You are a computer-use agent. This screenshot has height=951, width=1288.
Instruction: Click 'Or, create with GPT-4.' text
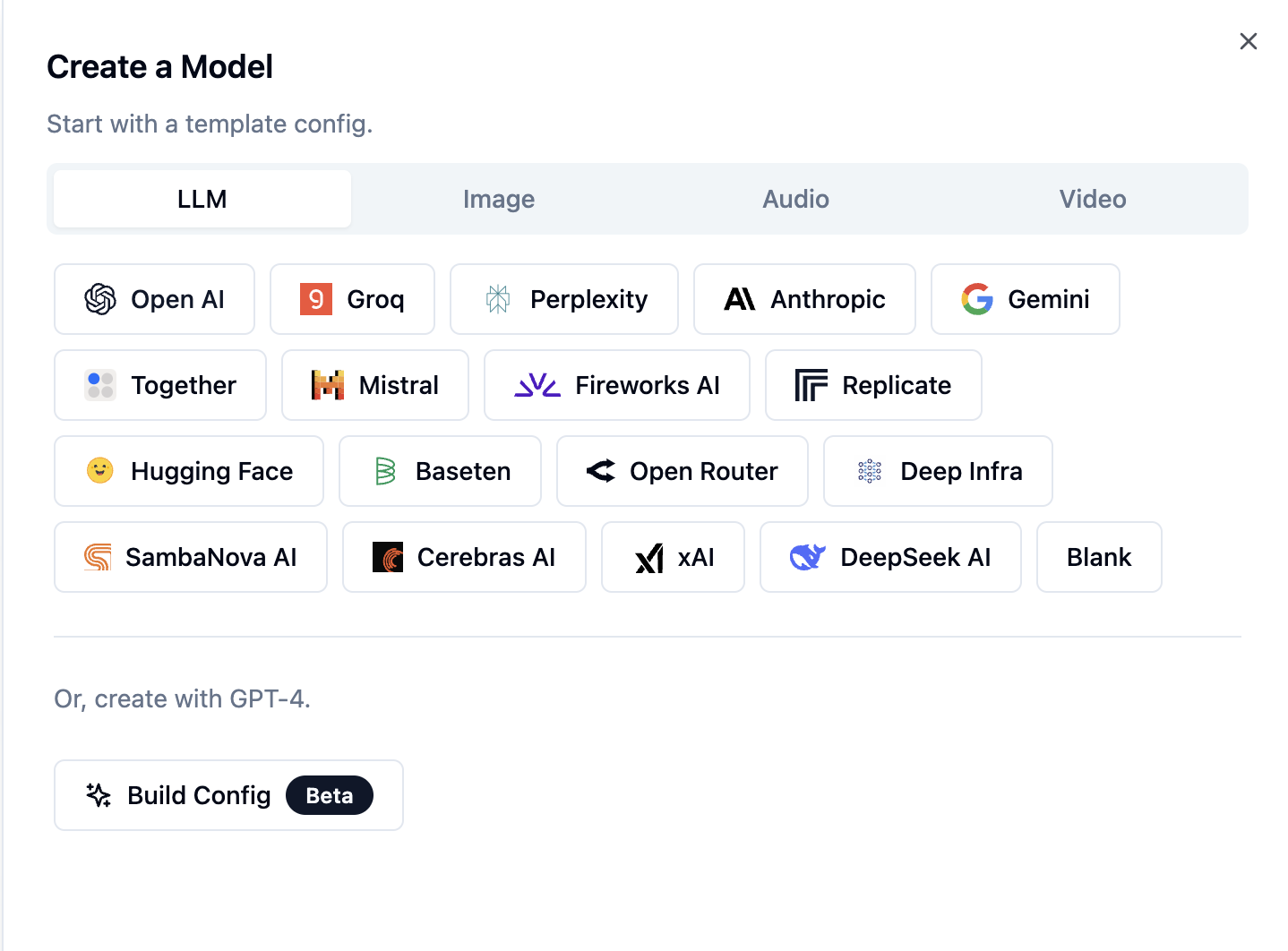pyautogui.click(x=183, y=698)
